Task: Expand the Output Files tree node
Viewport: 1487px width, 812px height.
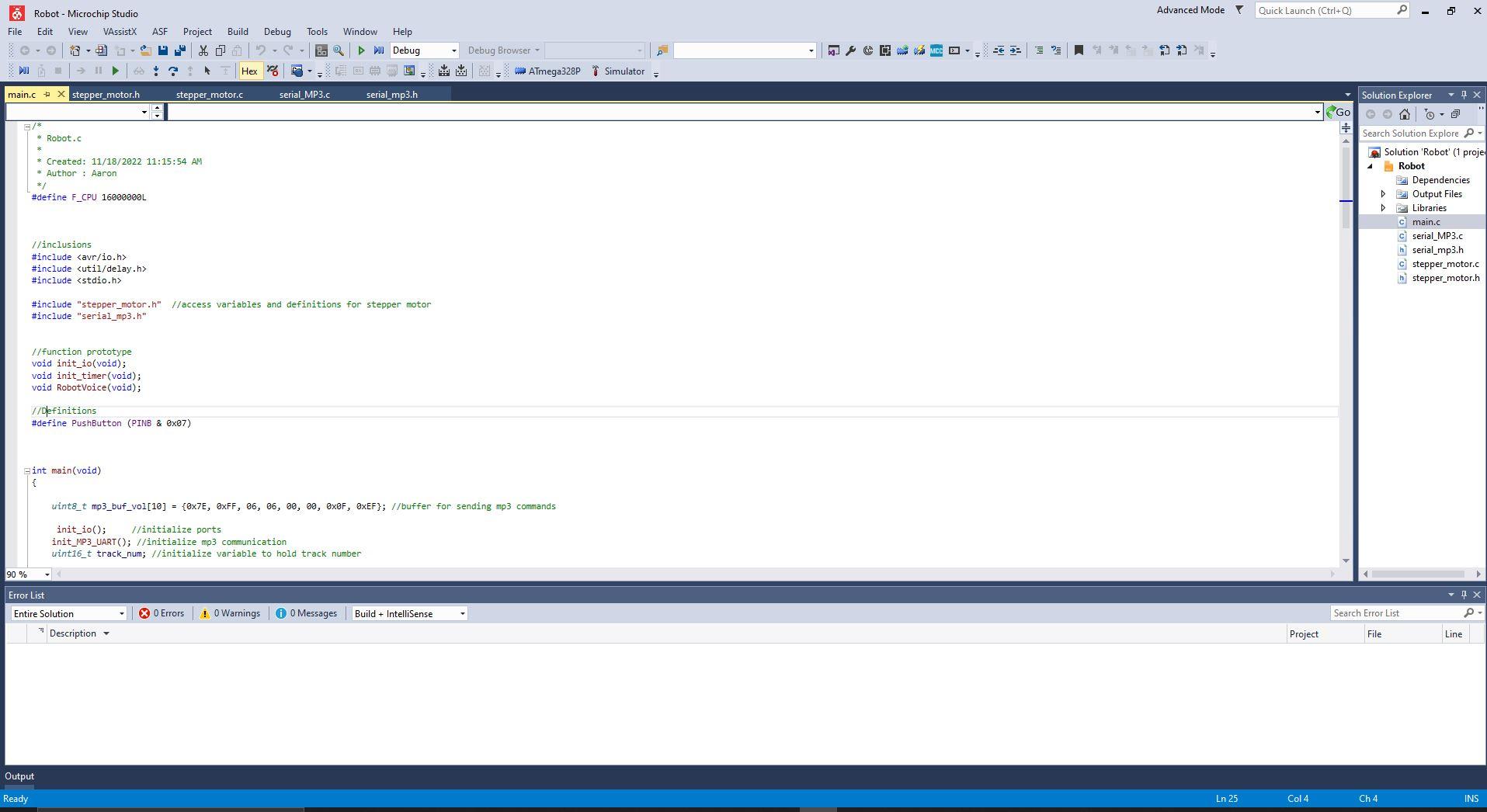Action: coord(1383,194)
